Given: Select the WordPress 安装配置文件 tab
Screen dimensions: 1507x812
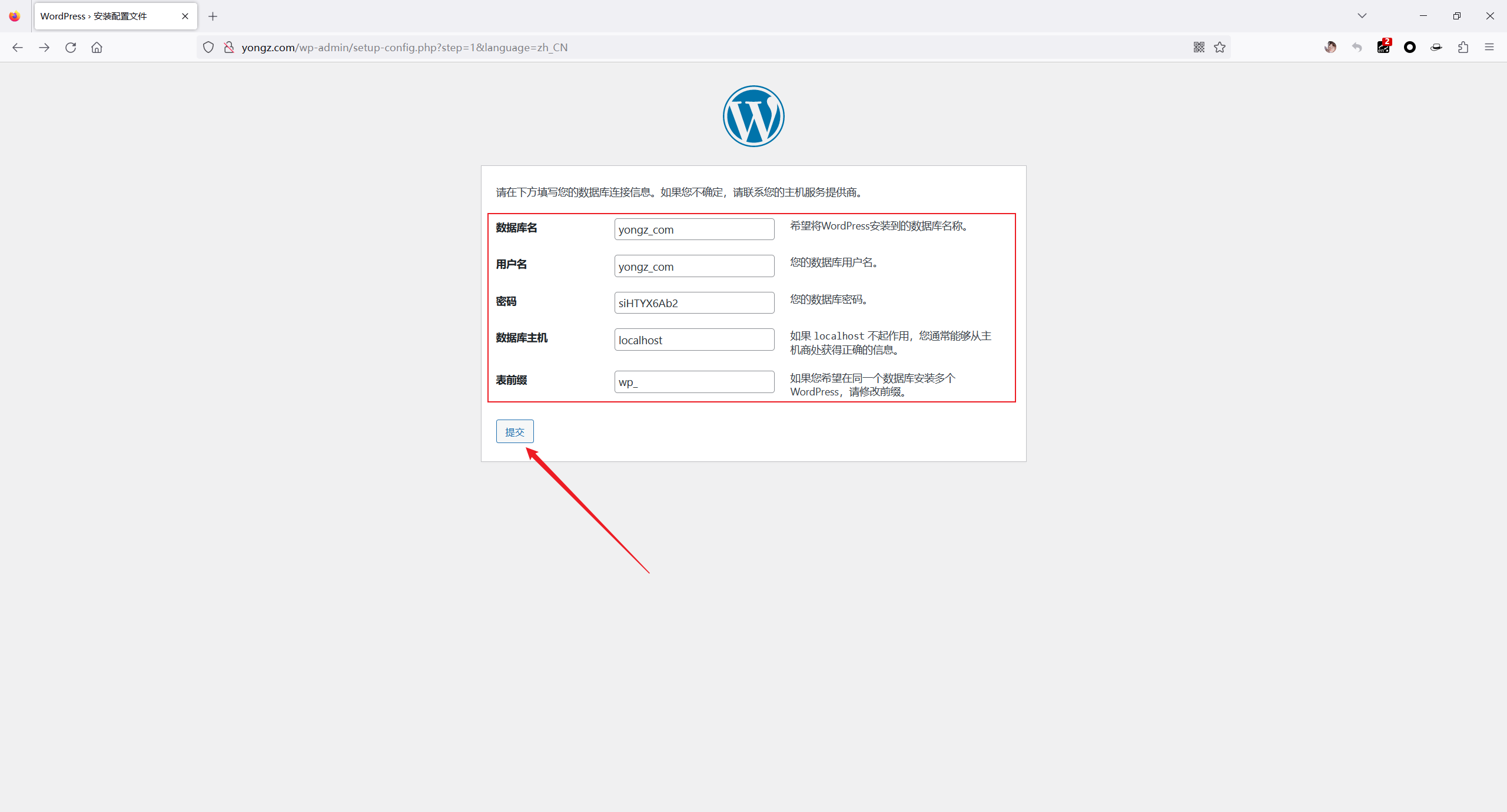Looking at the screenshot, I should click(x=116, y=16).
